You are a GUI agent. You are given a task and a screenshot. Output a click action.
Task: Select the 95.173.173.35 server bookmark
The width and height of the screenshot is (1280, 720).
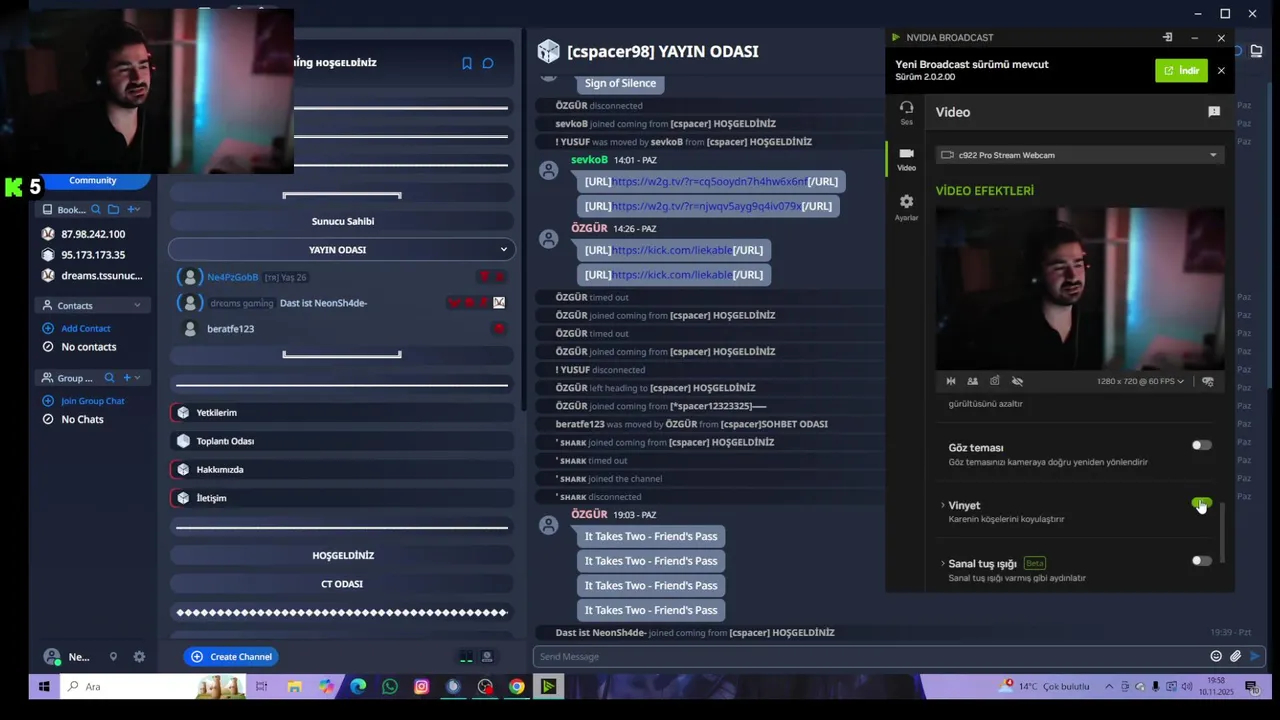point(93,255)
